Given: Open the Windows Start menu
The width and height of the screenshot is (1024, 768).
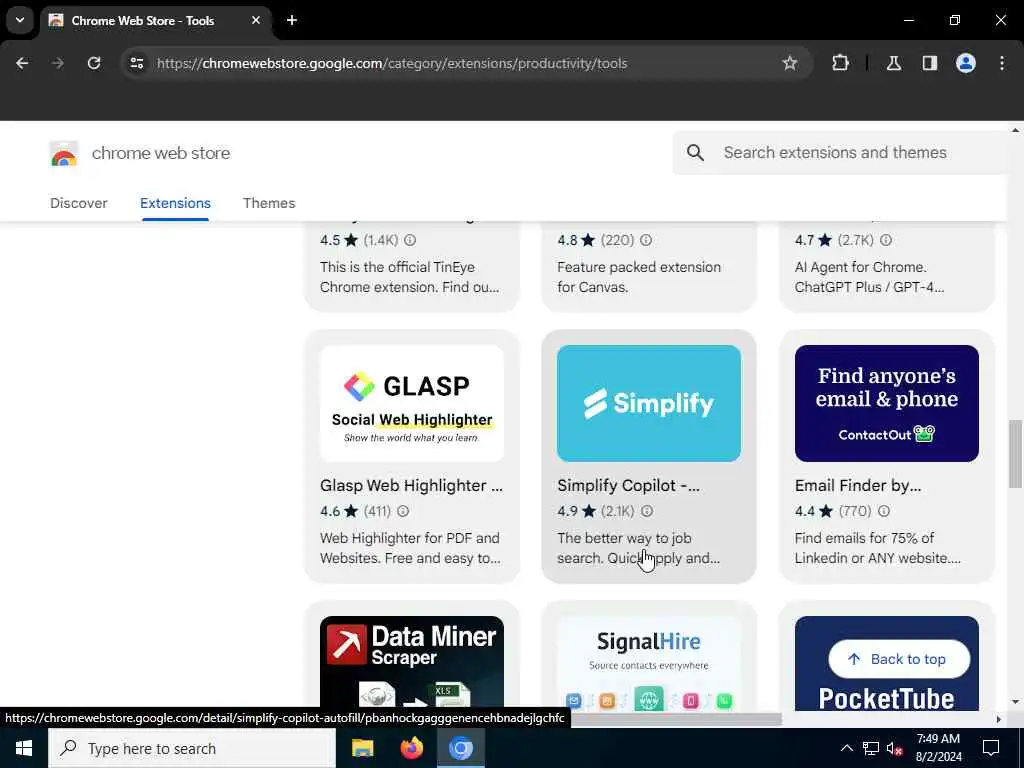Looking at the screenshot, I should tap(24, 748).
